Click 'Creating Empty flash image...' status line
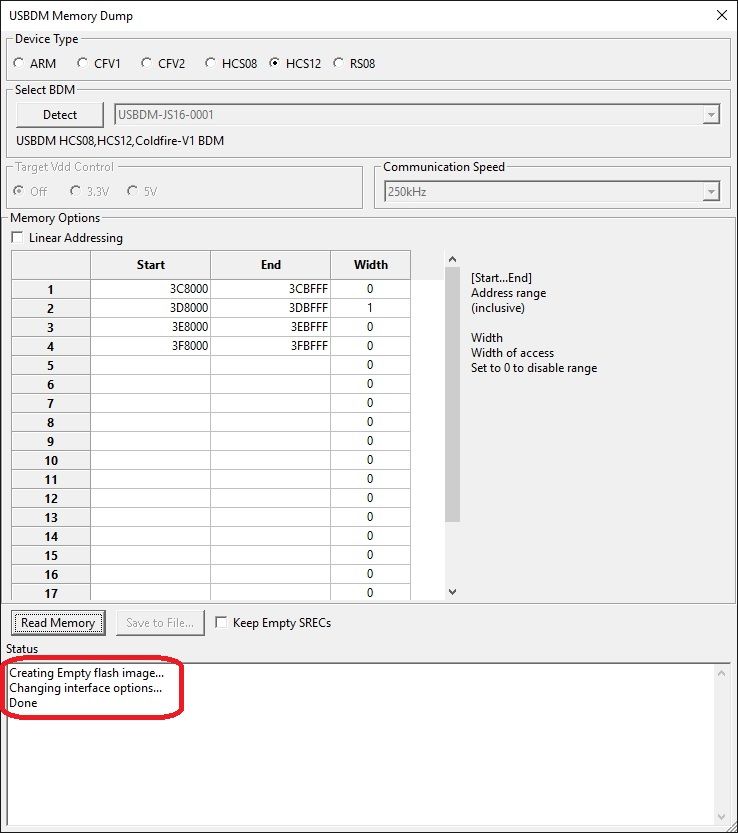The width and height of the screenshot is (738, 833). pos(87,673)
